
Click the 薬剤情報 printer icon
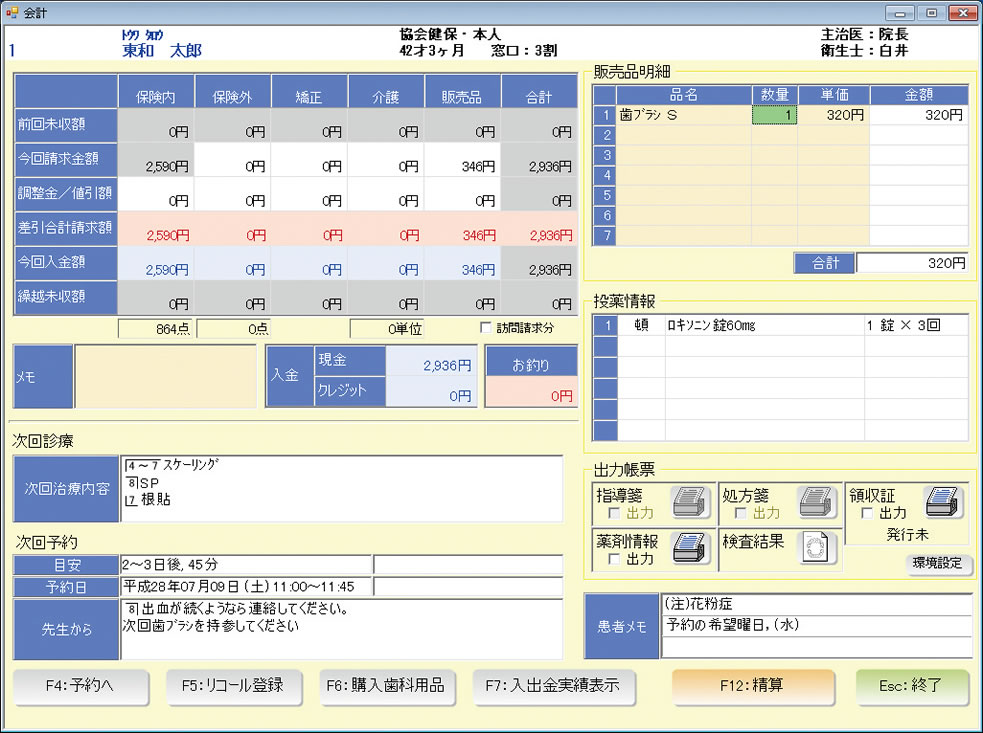(690, 549)
